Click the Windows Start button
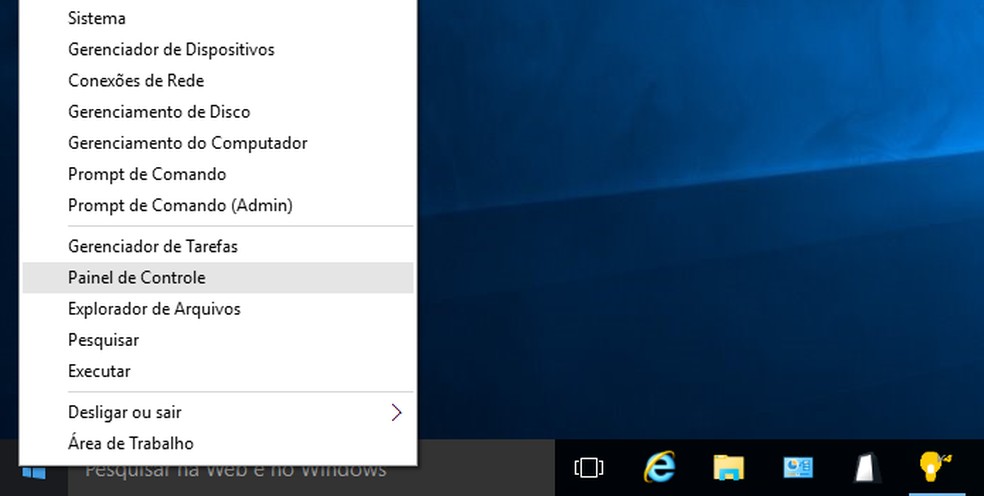The width and height of the screenshot is (984, 496). tap(33, 472)
